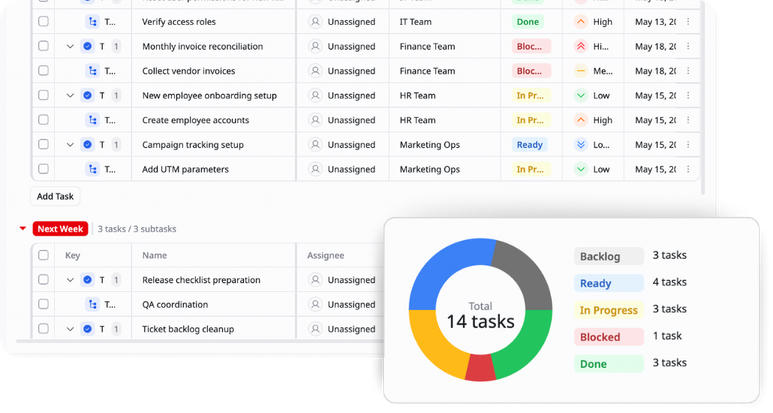This screenshot has width=773, height=413.
Task: Click highest priority icon on Monthly invoice reconciliation
Action: 581,46
